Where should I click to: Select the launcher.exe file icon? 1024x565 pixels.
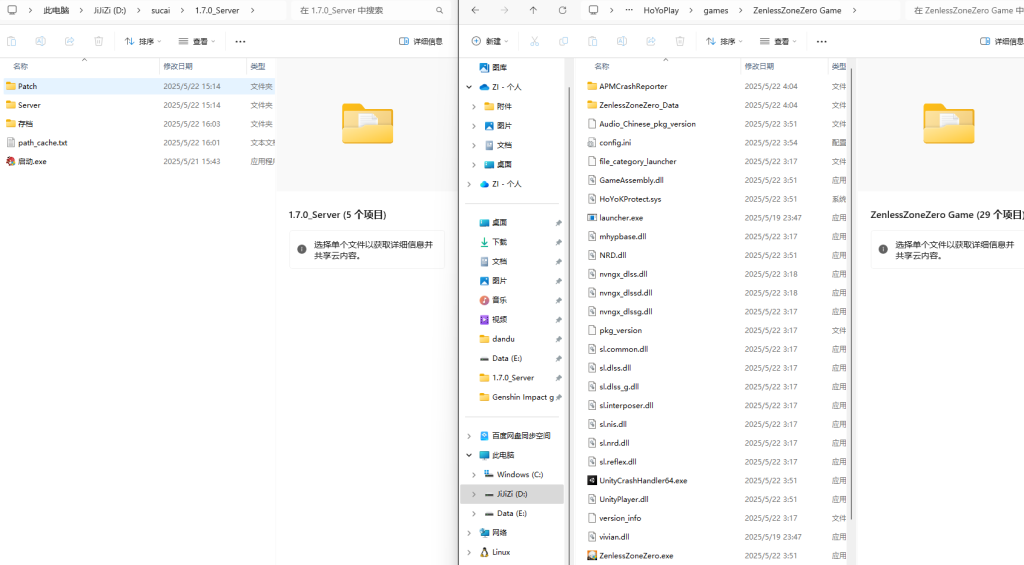[x=592, y=218]
